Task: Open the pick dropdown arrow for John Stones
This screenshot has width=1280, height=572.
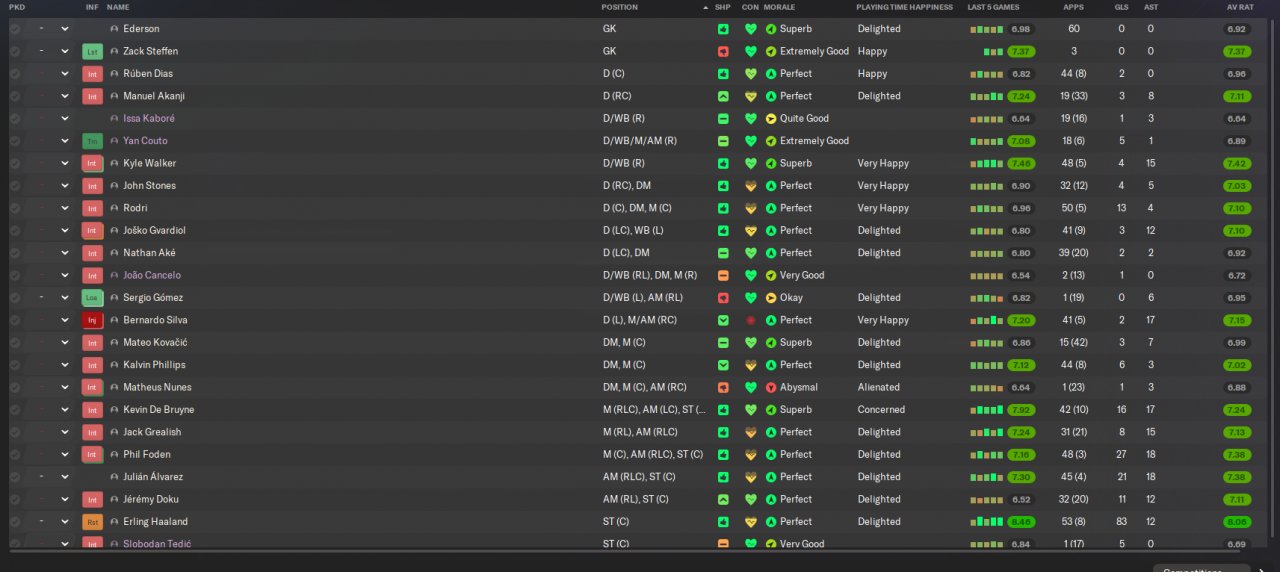Action: coord(65,186)
